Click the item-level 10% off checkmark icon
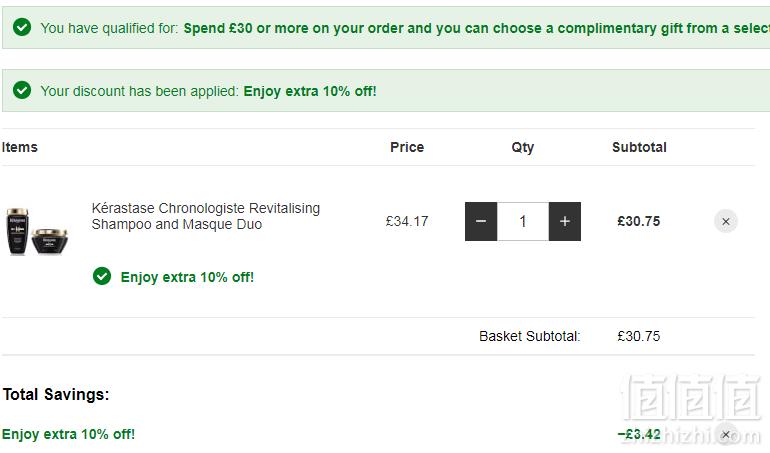Screen dimensions: 770x453 (102, 276)
